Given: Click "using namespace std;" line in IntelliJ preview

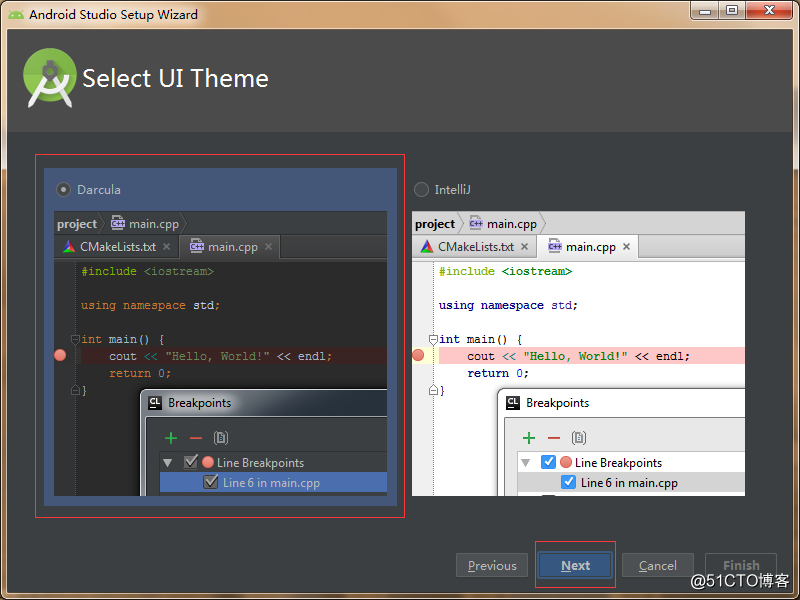Looking at the screenshot, I should (508, 305).
